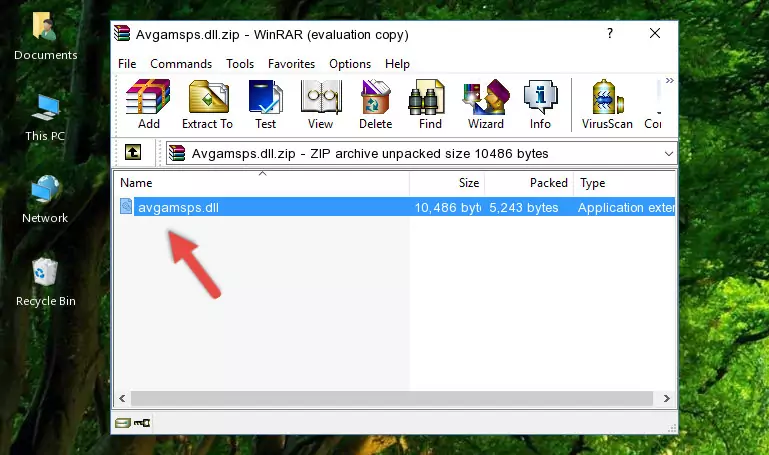Click the horizontal scrollbar track
Viewport: 769px width, 455px height.
392,398
